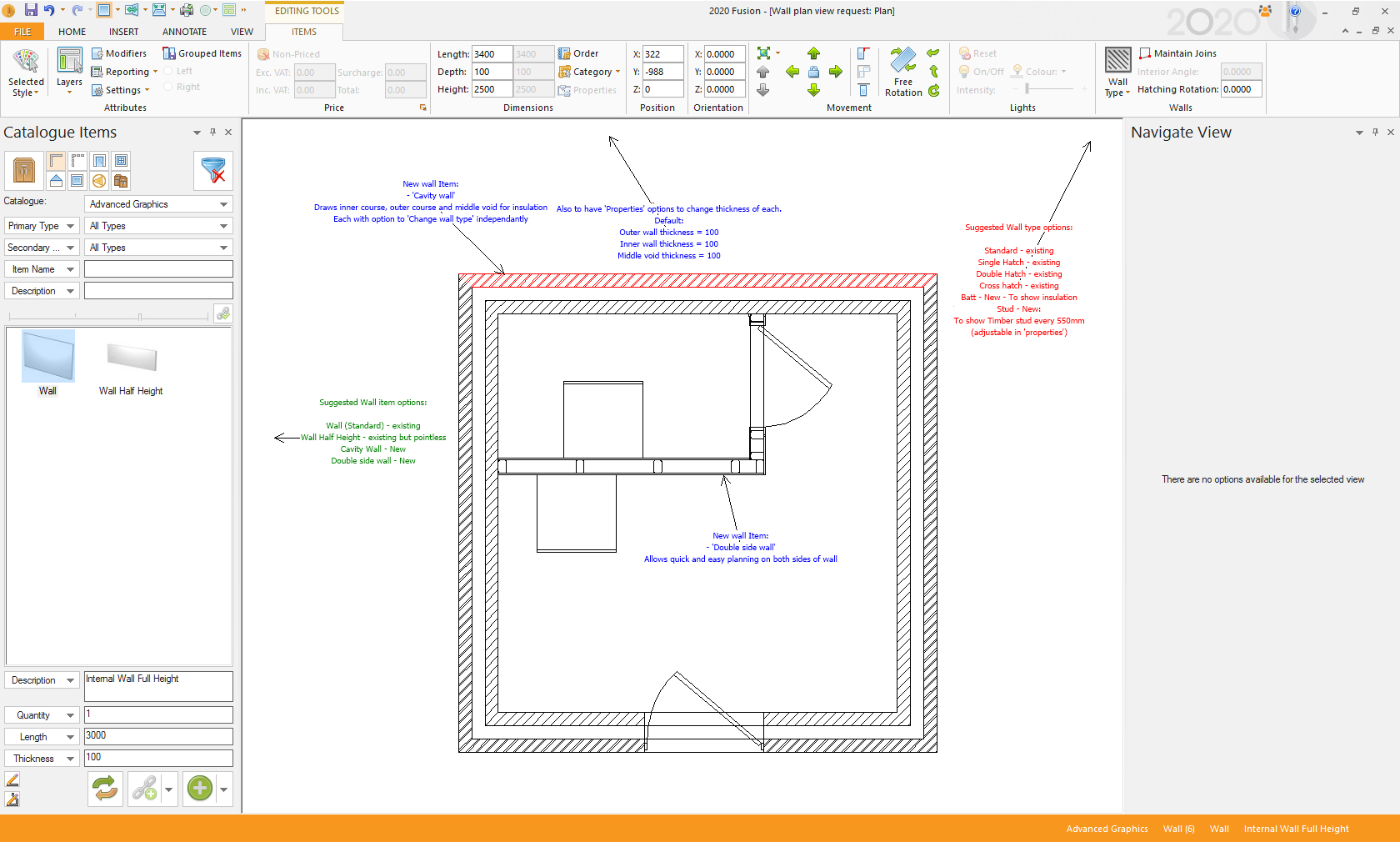
Task: Toggle the movement lock padlock icon
Action: [813, 72]
